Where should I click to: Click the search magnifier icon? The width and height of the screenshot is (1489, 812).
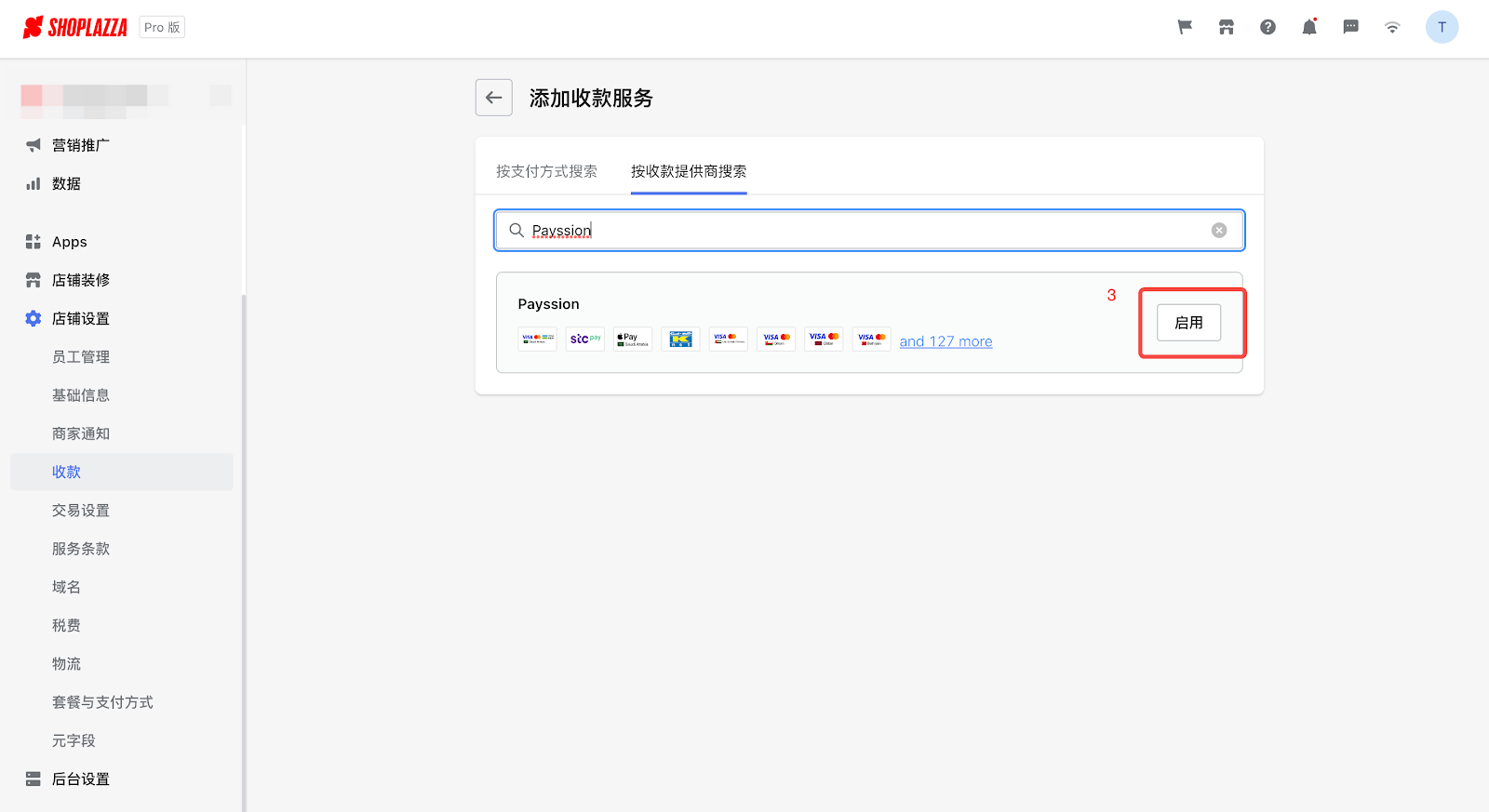point(516,230)
